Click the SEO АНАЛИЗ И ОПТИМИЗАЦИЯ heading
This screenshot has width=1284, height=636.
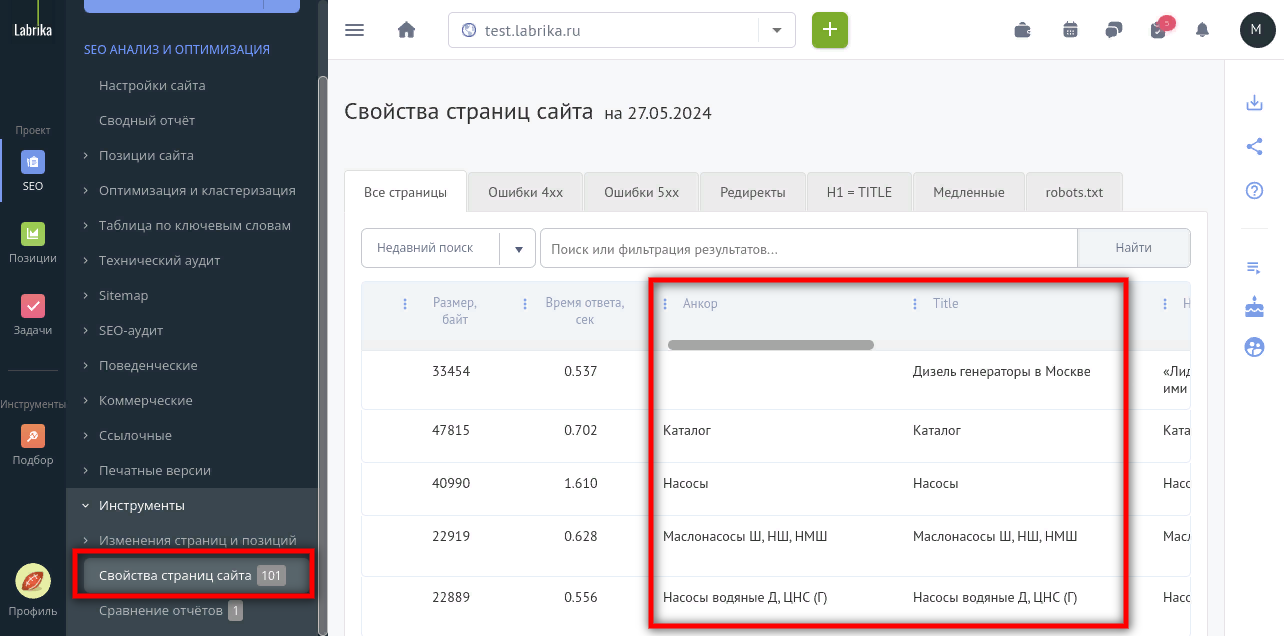click(176, 49)
